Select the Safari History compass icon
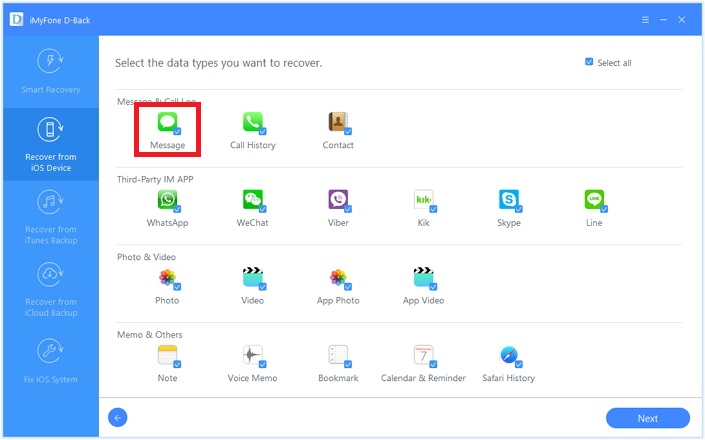The image size is (705, 440). tap(509, 355)
